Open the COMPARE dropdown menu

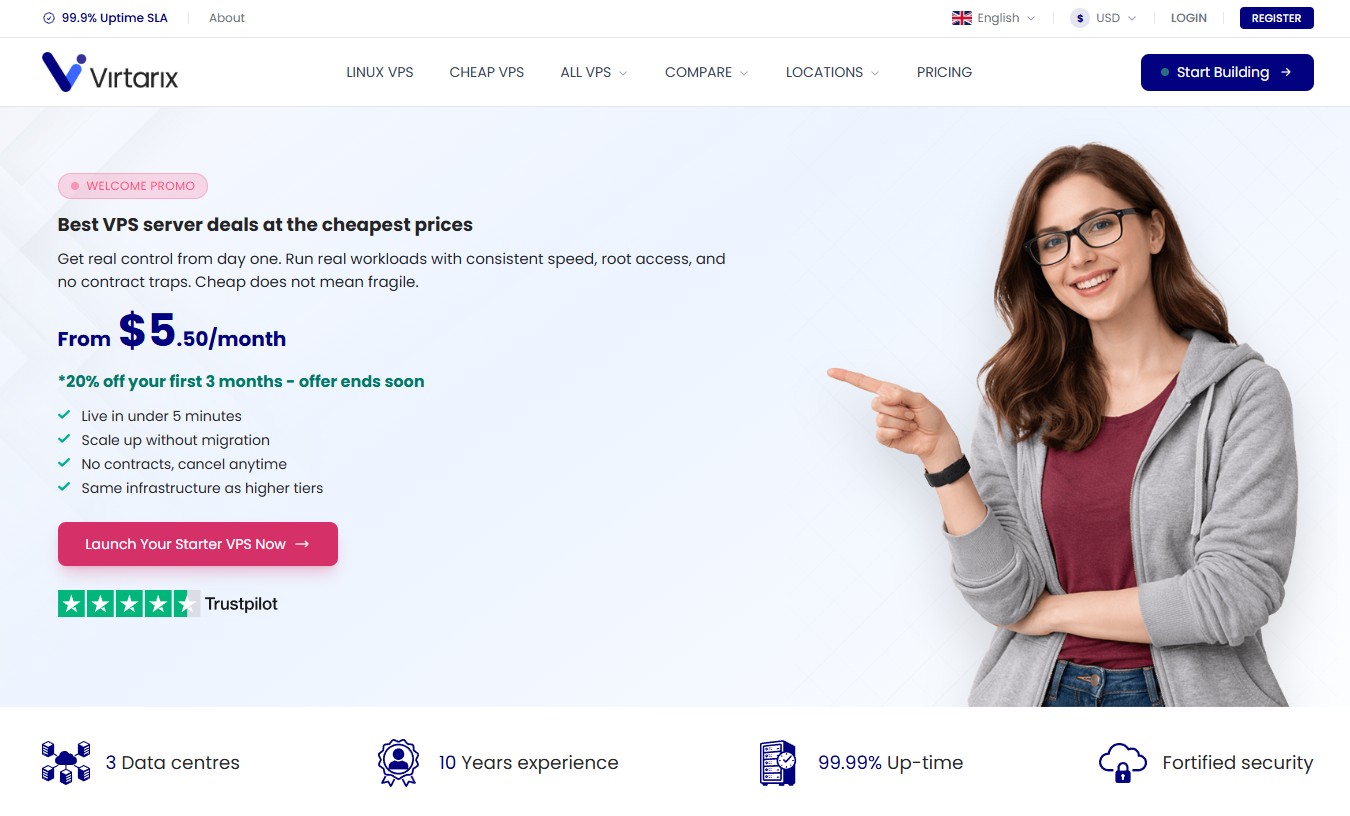tap(706, 72)
